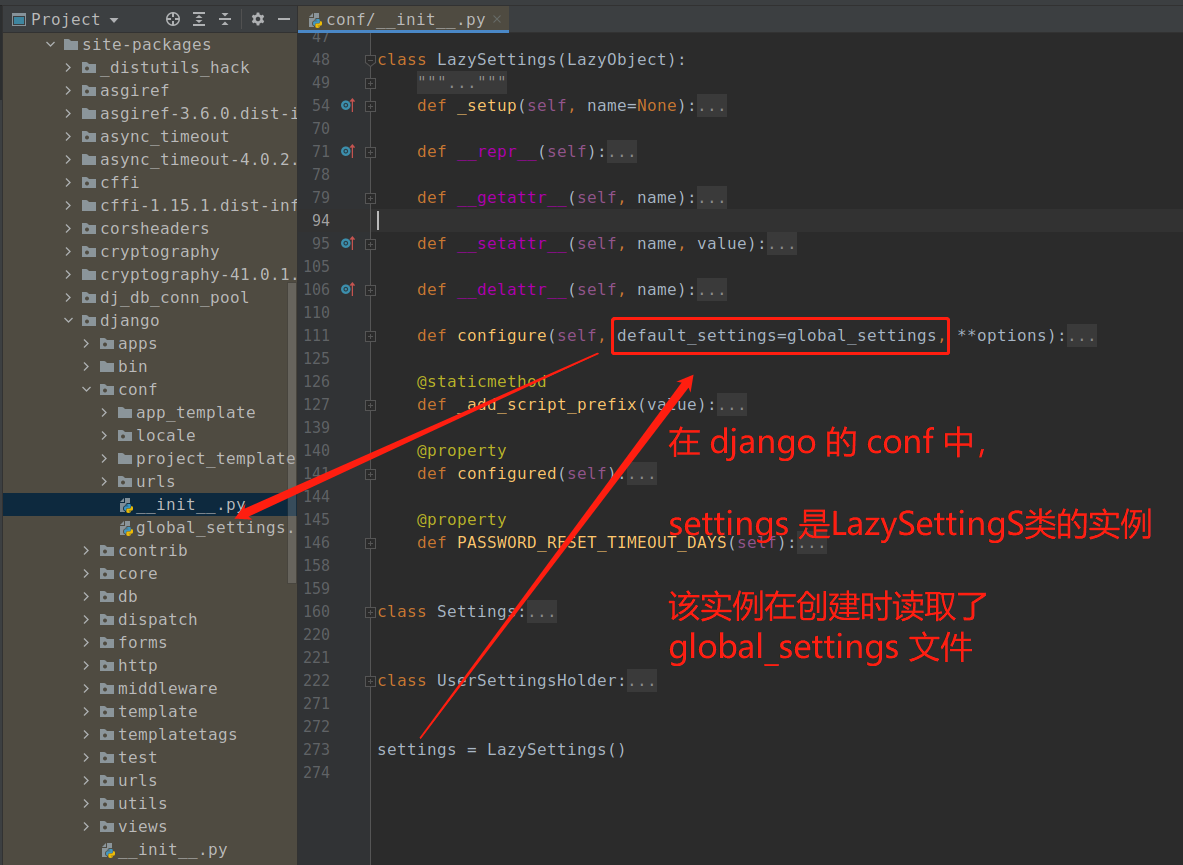Viewport: 1183px width, 865px height.
Task: Expand the asgiref folder
Action: click(x=69, y=90)
